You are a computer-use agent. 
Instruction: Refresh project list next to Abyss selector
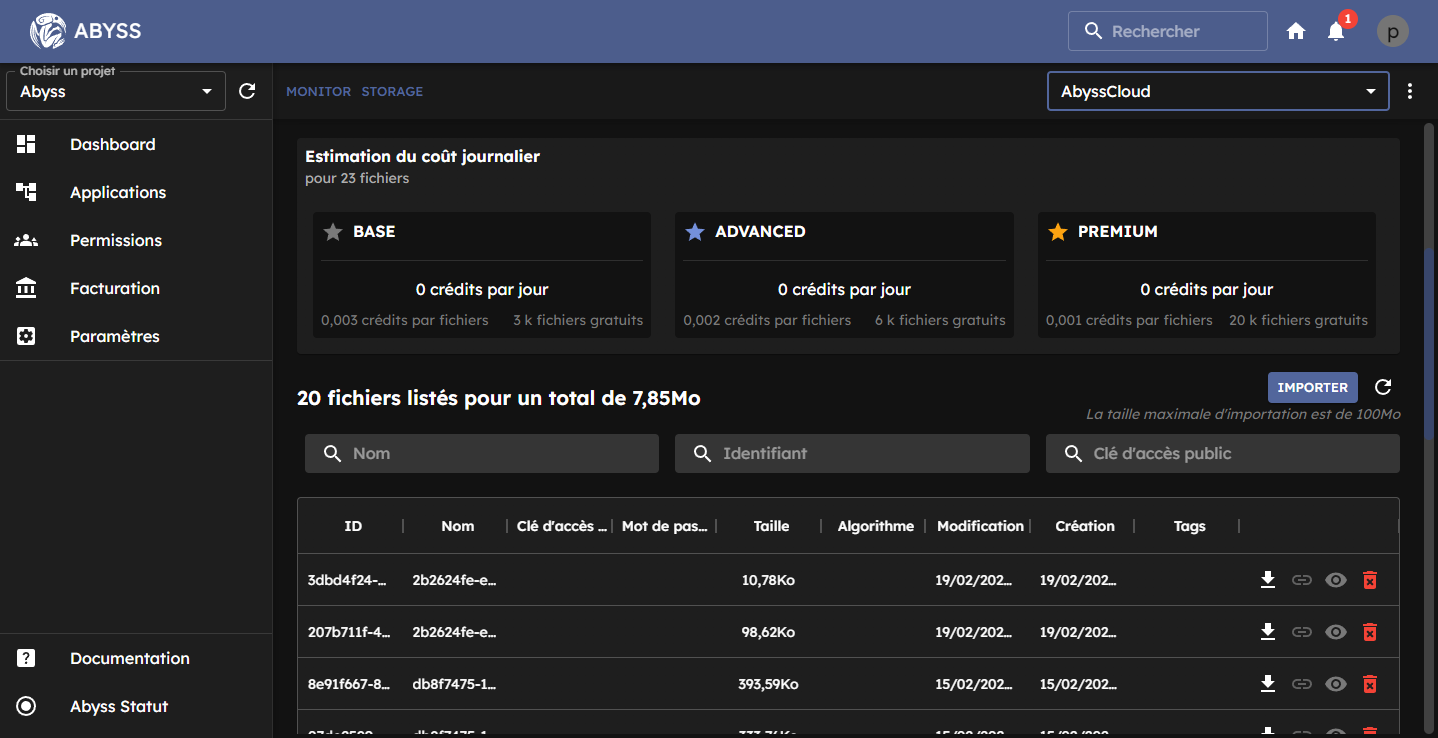click(x=248, y=91)
